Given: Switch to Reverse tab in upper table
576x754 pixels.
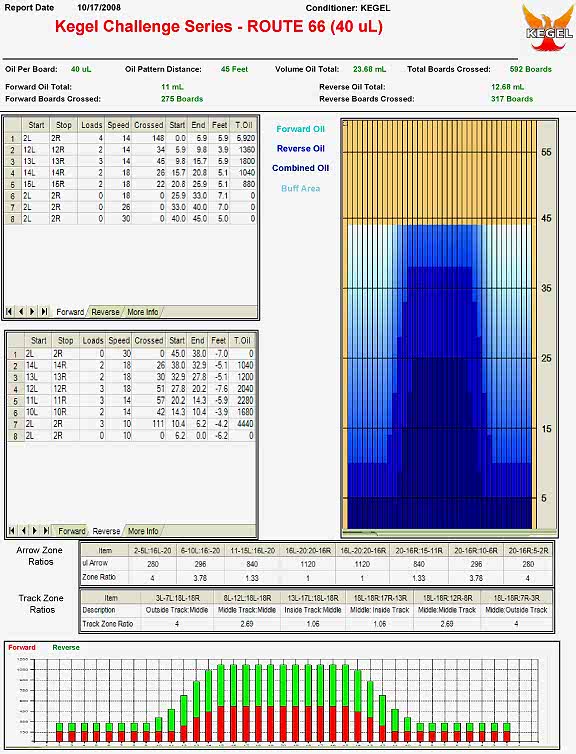Looking at the screenshot, I should click(105, 312).
